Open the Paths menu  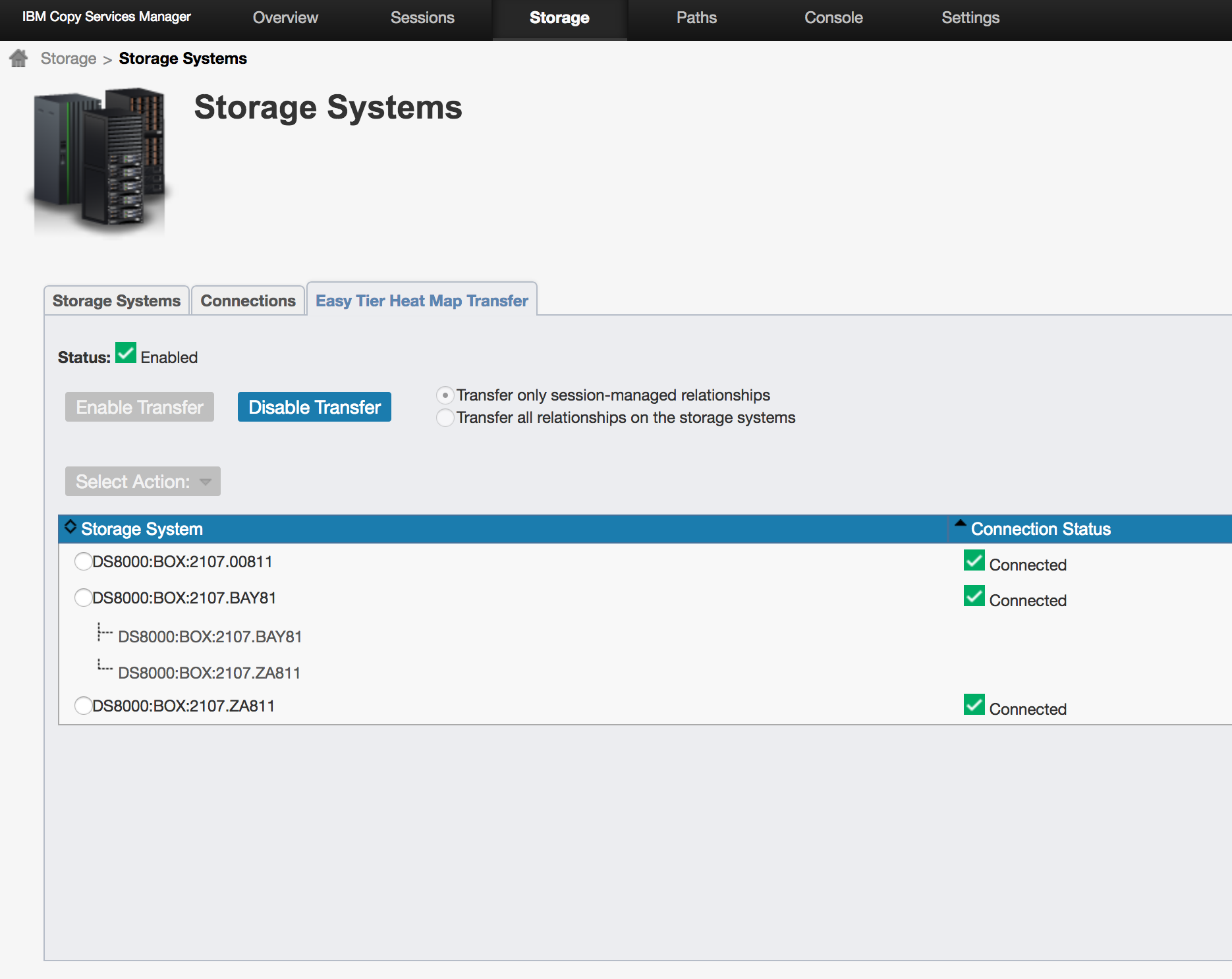(x=696, y=18)
